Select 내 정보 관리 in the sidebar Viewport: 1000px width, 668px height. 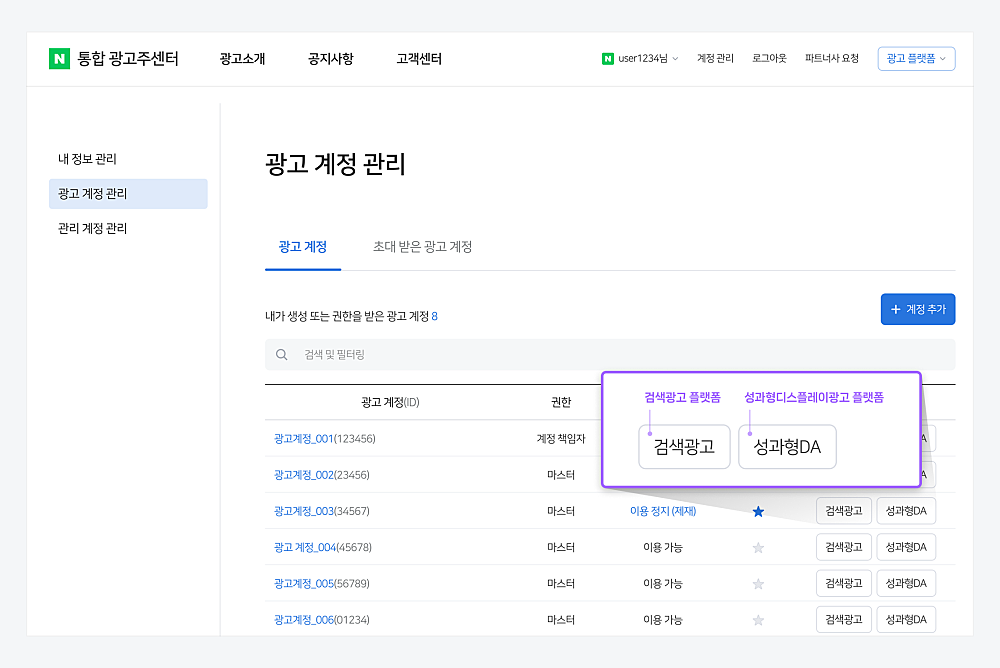(87, 159)
